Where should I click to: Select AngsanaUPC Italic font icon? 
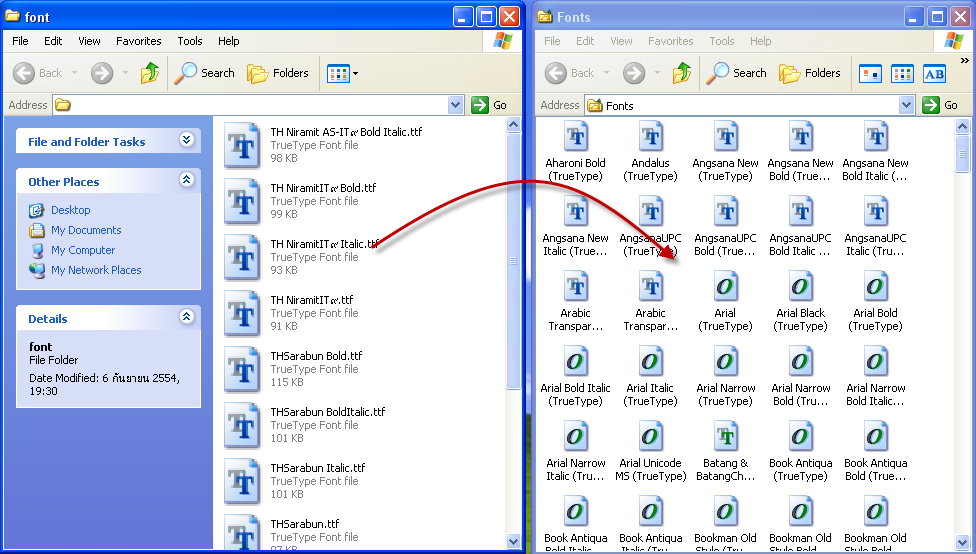[x=876, y=212]
